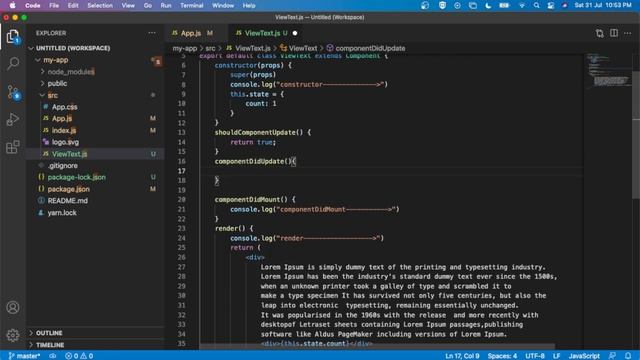Open the Go menu
The width and height of the screenshot is (640, 360).
pyautogui.click(x=148, y=5)
